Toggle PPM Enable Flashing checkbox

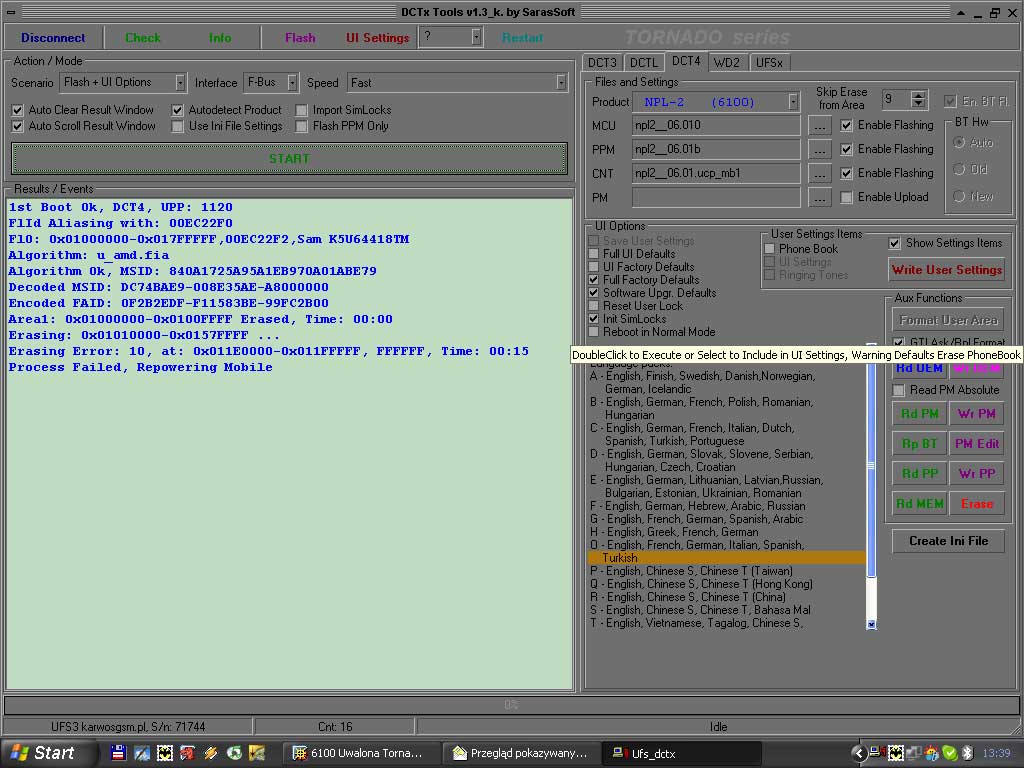pyautogui.click(x=846, y=149)
